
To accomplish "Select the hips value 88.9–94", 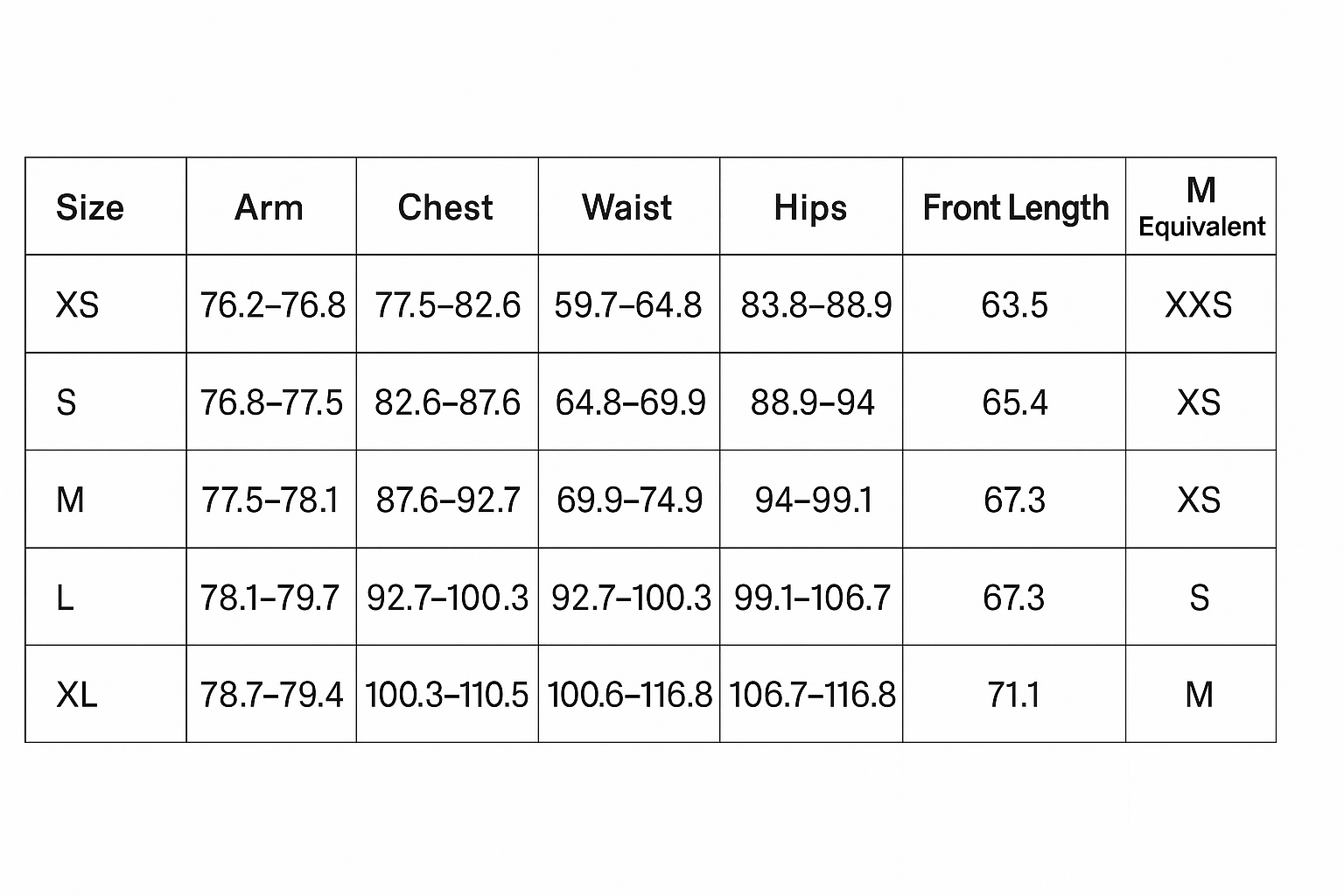I will tap(812, 402).
